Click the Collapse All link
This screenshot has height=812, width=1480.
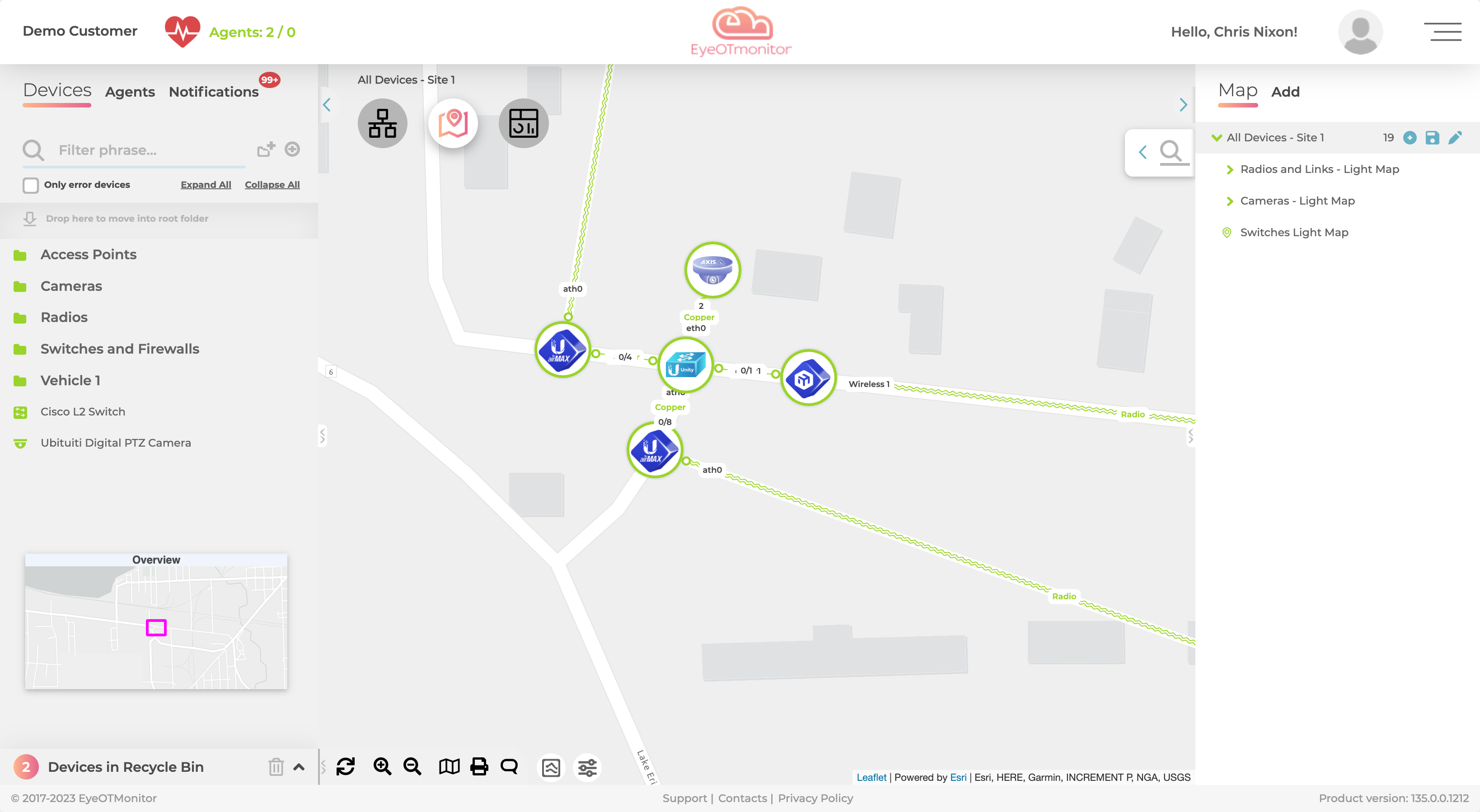click(x=272, y=185)
